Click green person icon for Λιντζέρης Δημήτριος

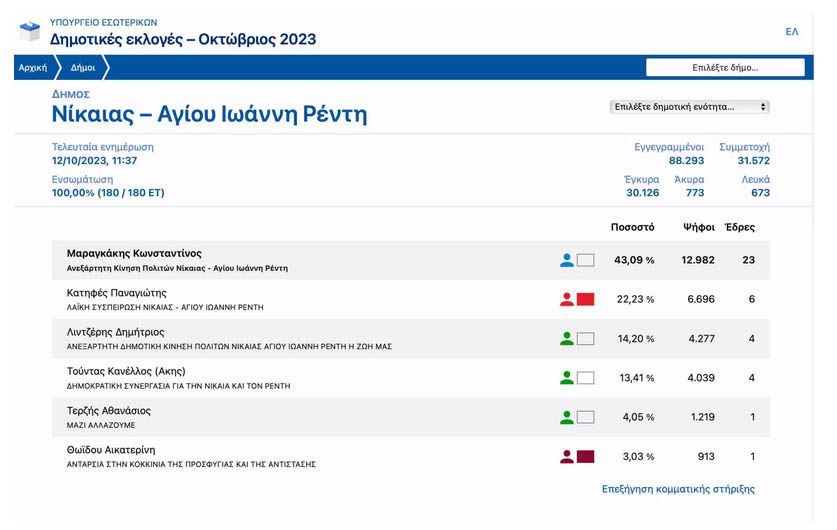click(567, 338)
